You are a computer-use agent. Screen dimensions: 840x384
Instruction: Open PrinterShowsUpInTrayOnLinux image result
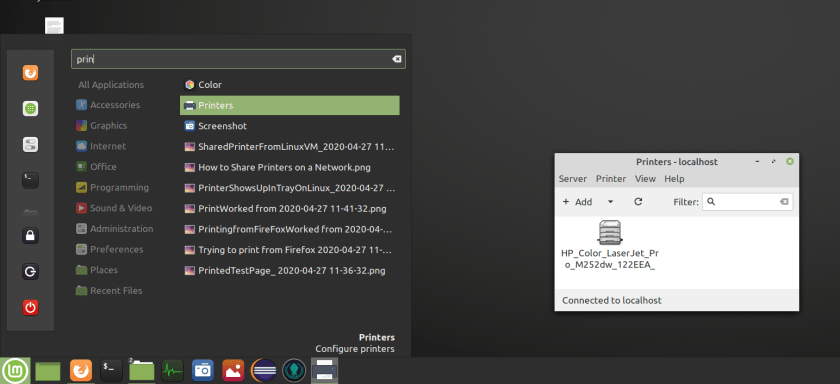[290, 188]
